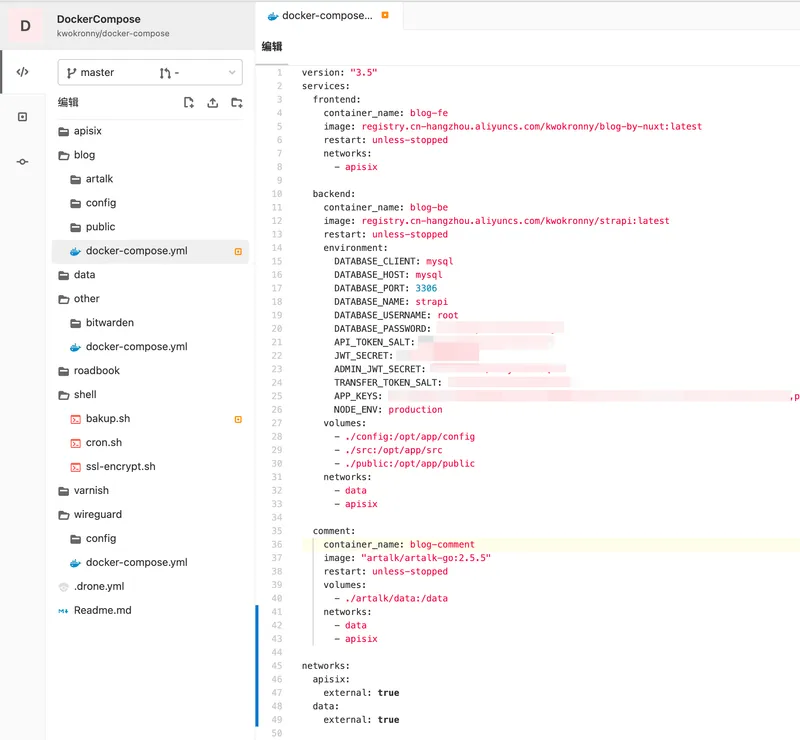Open cron.sh in the shell folder
This screenshot has height=740, width=800.
point(106,443)
